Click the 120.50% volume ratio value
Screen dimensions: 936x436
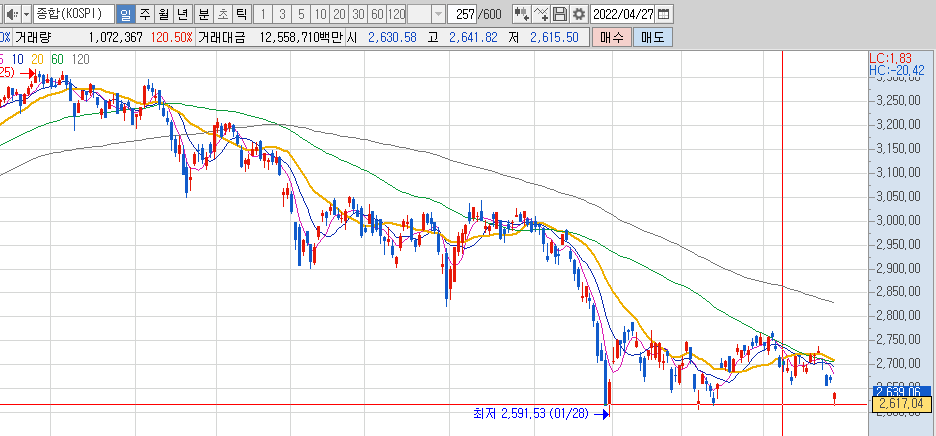[171, 37]
